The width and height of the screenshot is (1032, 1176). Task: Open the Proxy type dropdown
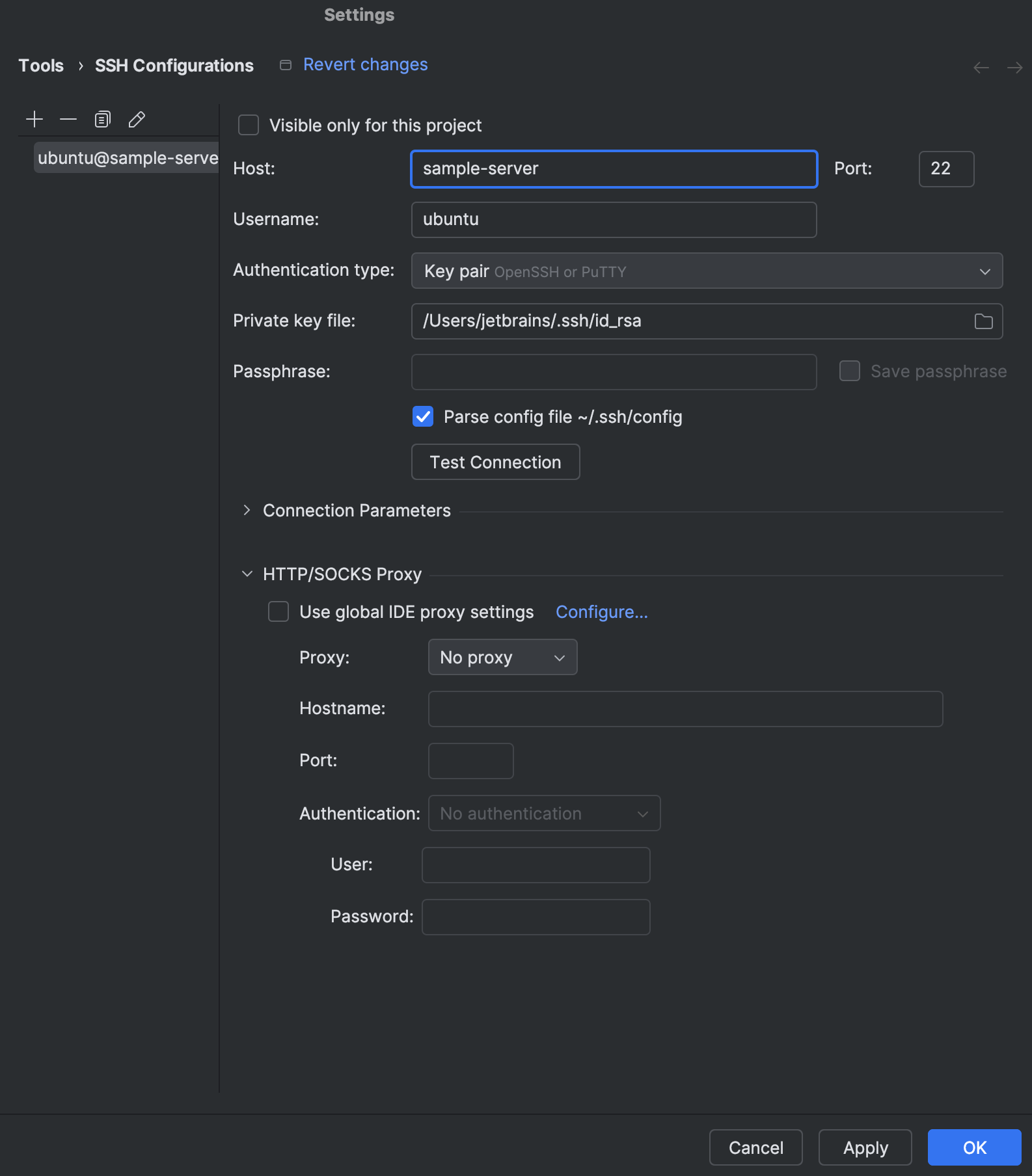502,657
